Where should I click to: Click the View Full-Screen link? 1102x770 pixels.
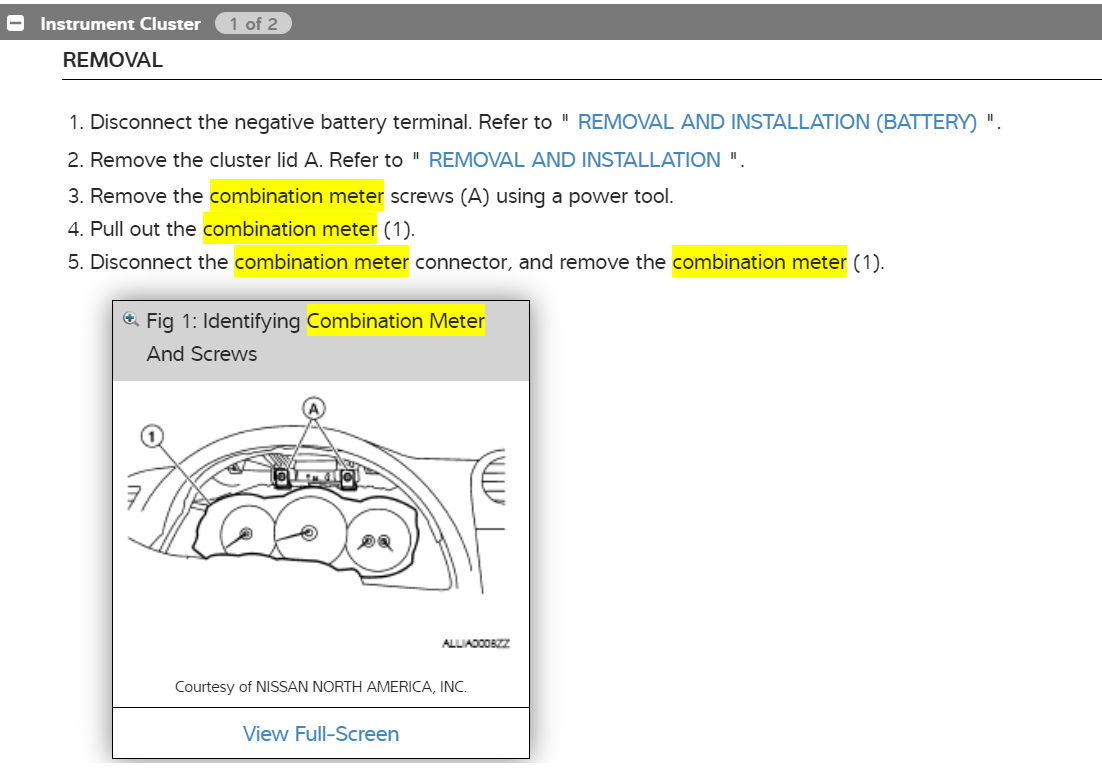(321, 733)
